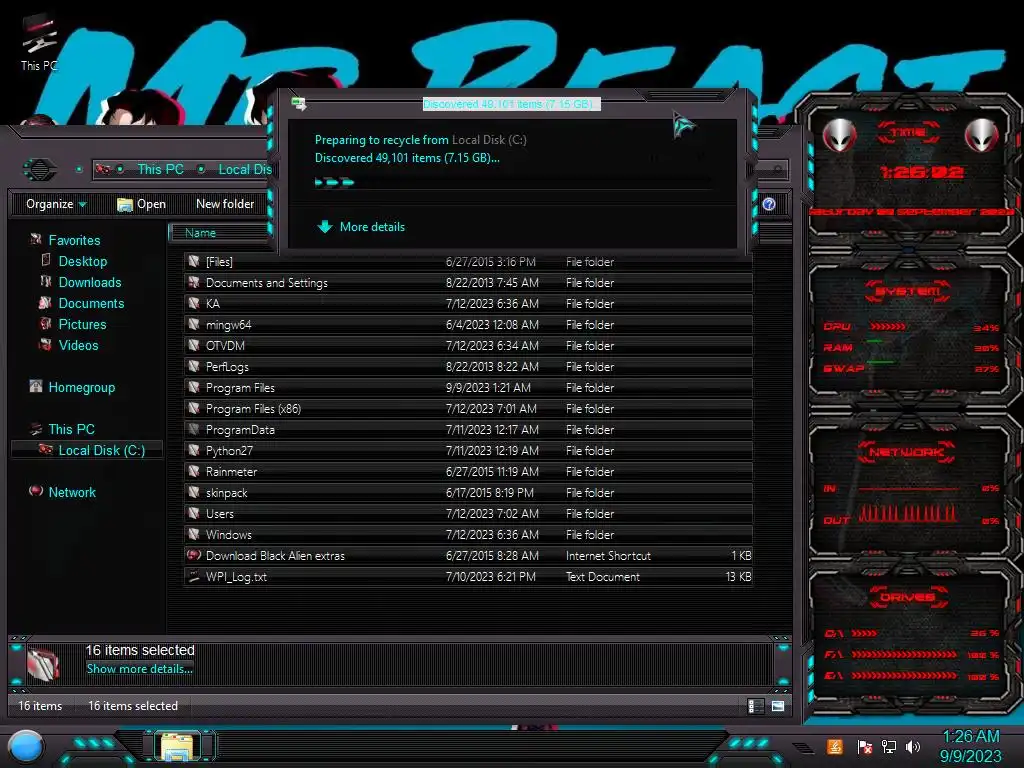Sort by the Name column header

tap(219, 232)
